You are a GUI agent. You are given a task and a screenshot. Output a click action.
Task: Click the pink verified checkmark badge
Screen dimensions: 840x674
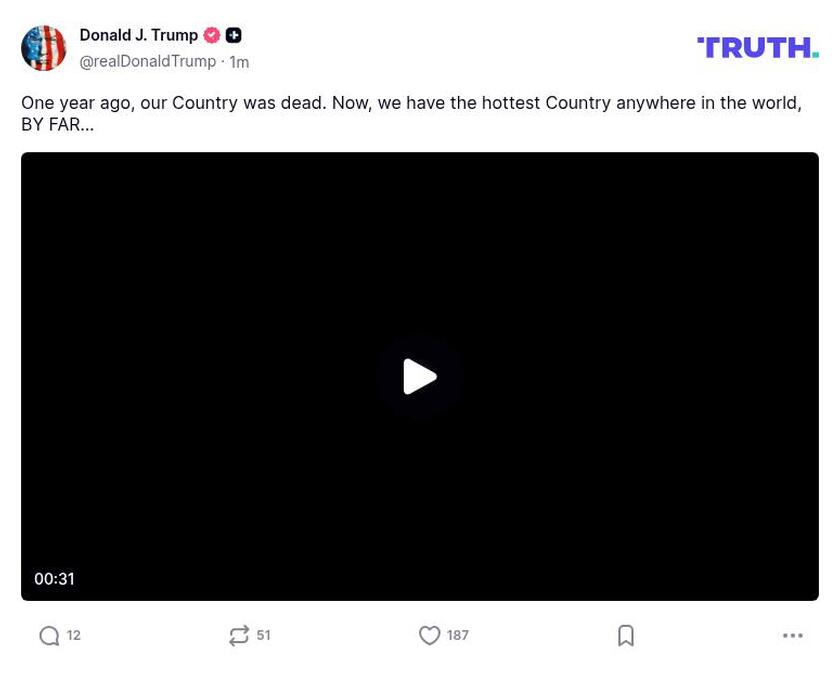click(x=211, y=35)
